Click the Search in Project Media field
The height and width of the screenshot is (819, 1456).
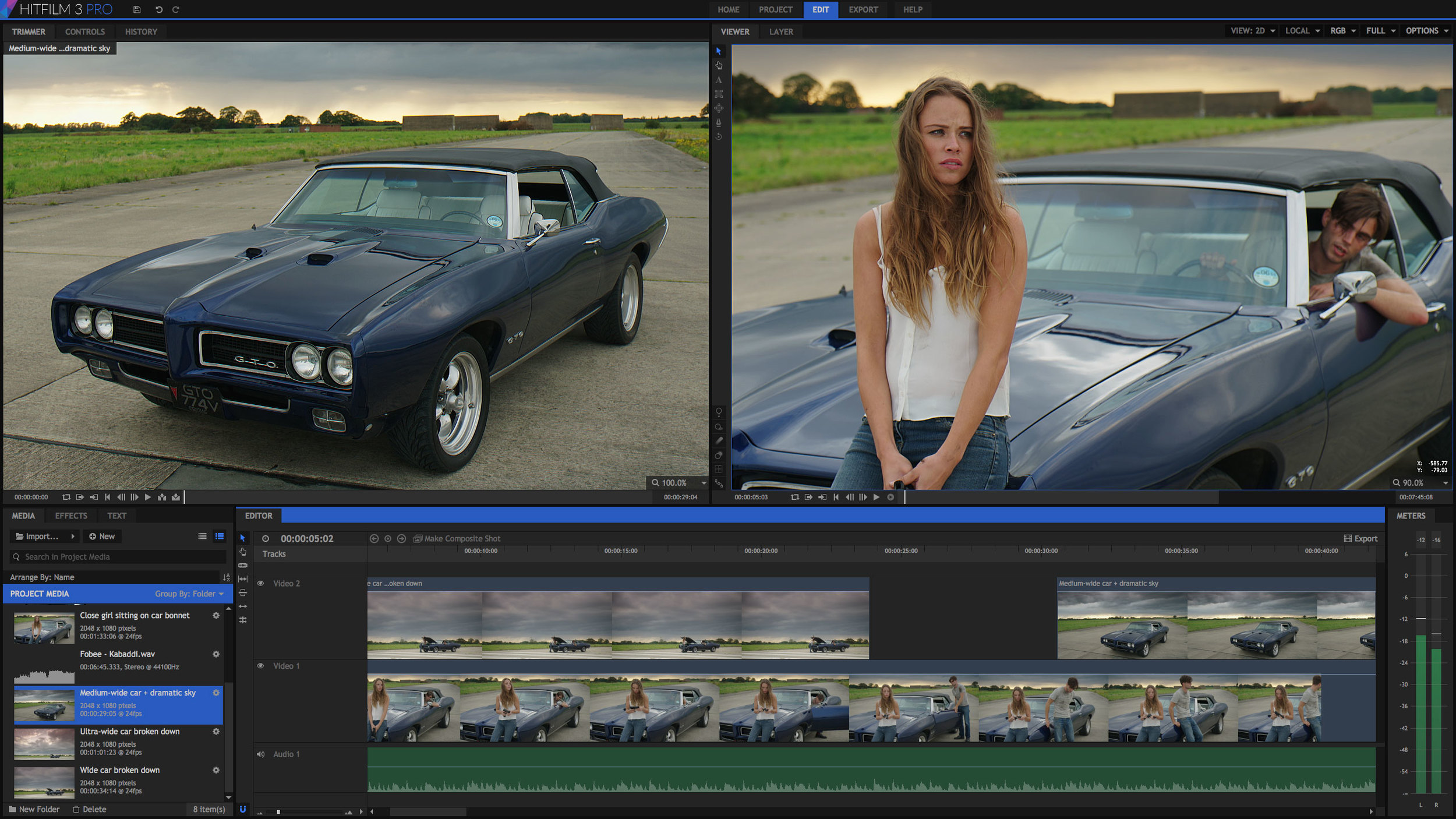coord(118,557)
